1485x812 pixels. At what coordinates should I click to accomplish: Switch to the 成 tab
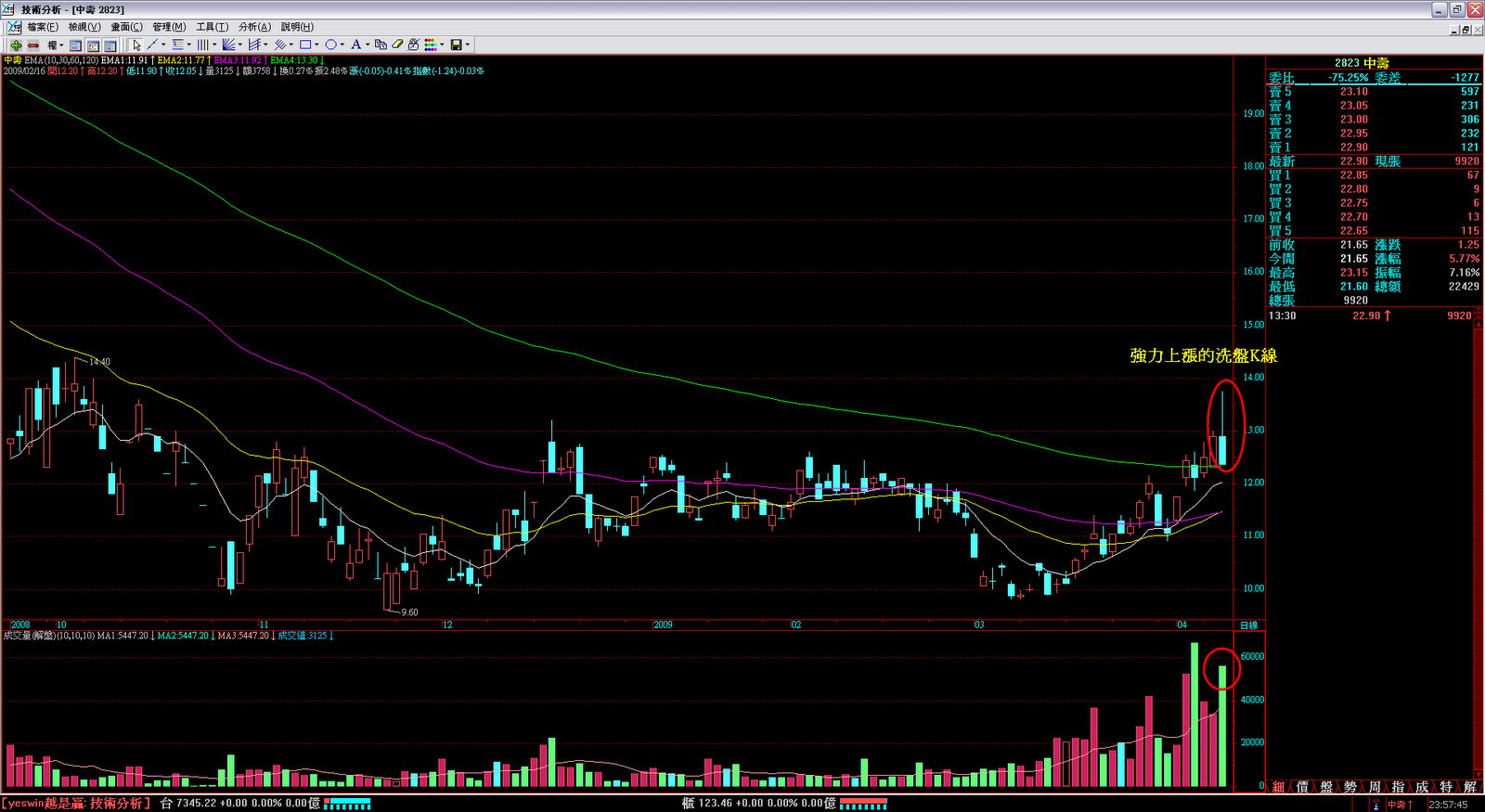pos(1422,787)
